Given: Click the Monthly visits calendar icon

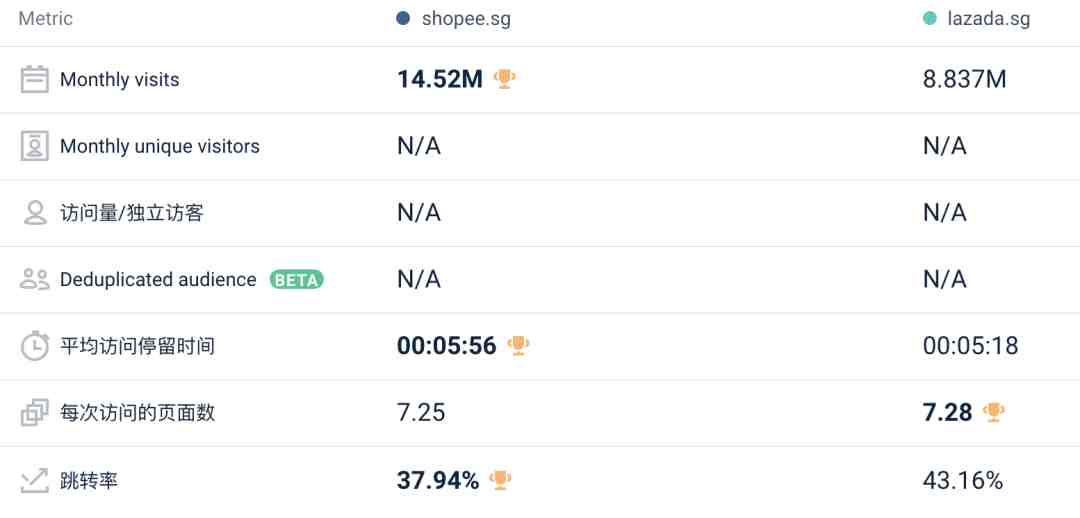Looking at the screenshot, I should pos(34,79).
